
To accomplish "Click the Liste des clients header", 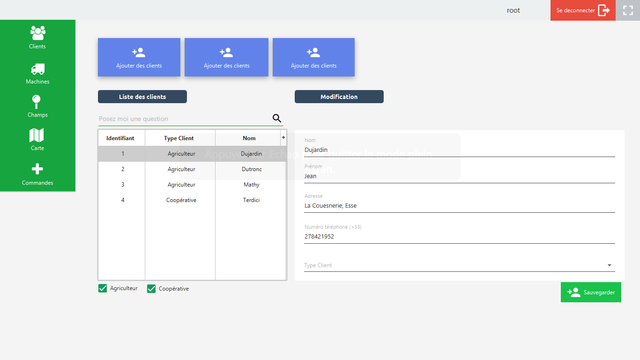I will coord(142,97).
